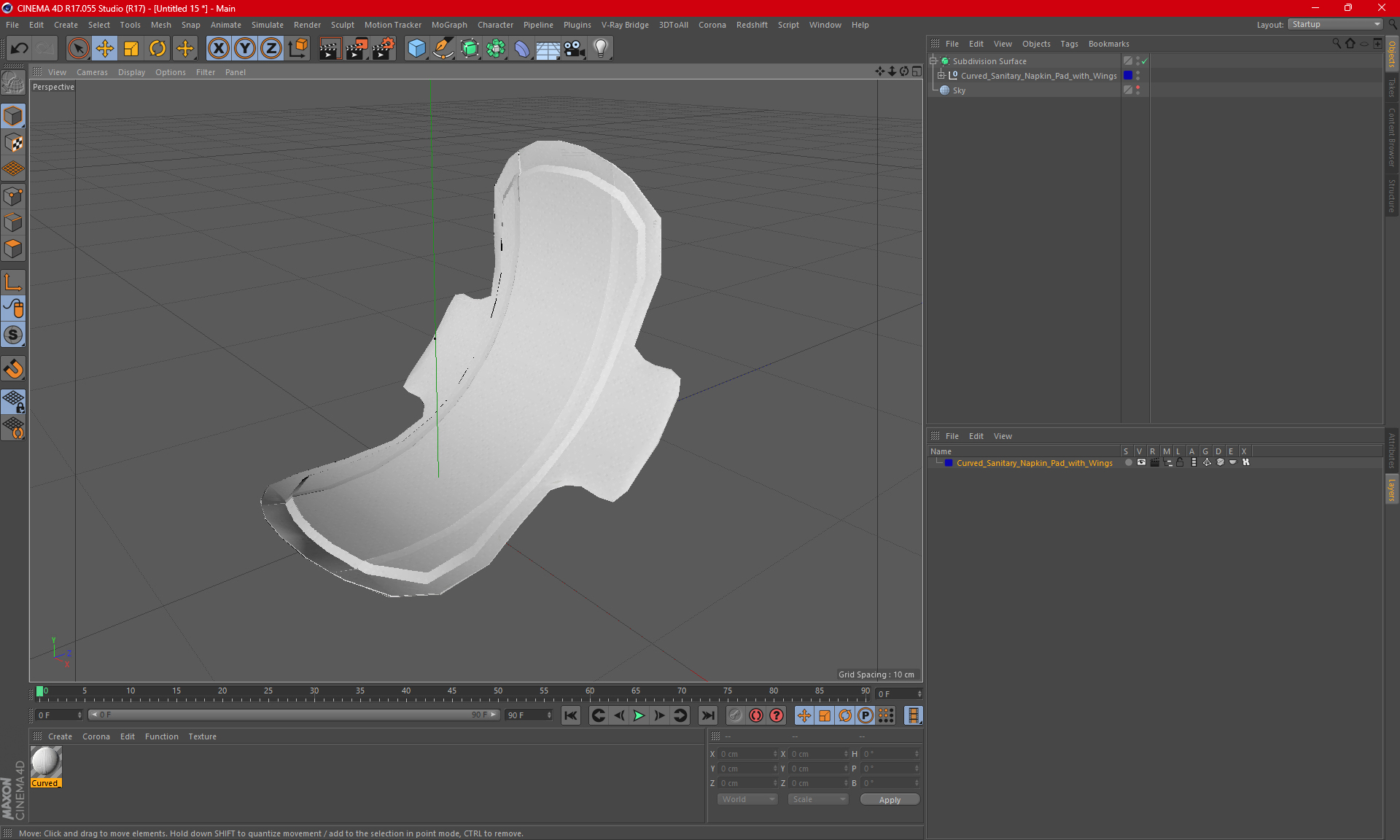The width and height of the screenshot is (1400, 840).
Task: Toggle Enable Axis mode
Action: click(13, 282)
